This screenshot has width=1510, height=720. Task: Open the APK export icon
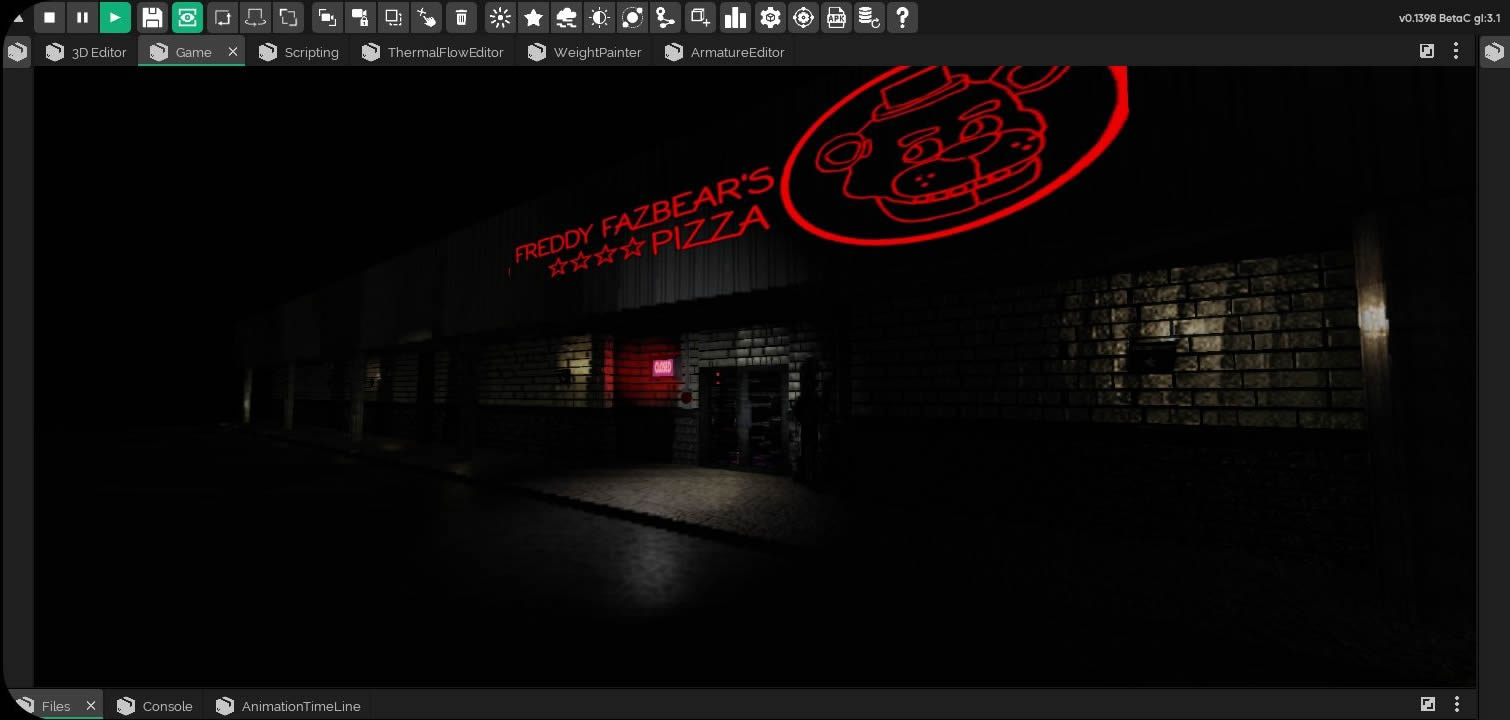coord(836,17)
